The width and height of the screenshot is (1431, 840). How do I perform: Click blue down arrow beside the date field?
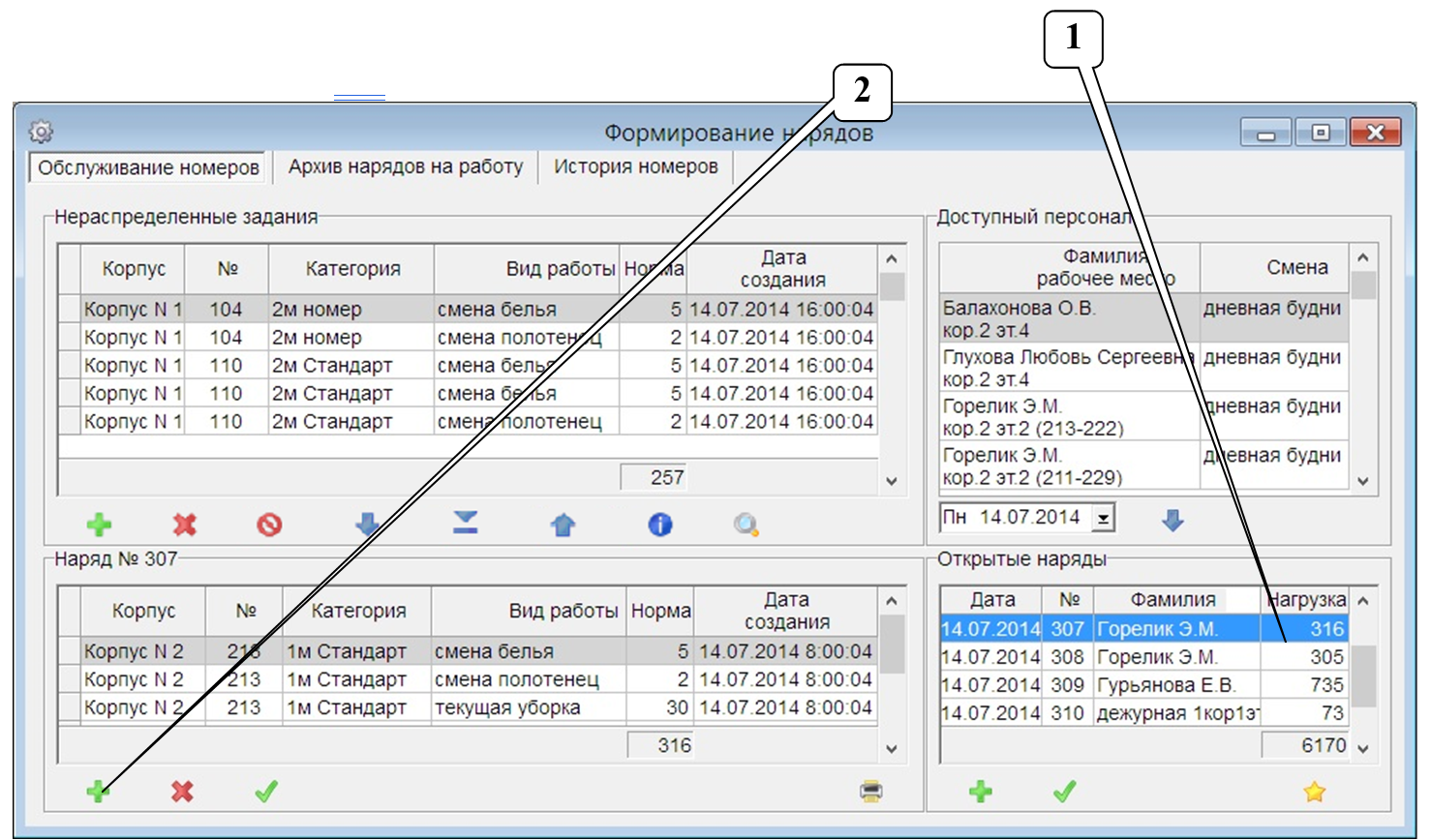tap(1172, 520)
